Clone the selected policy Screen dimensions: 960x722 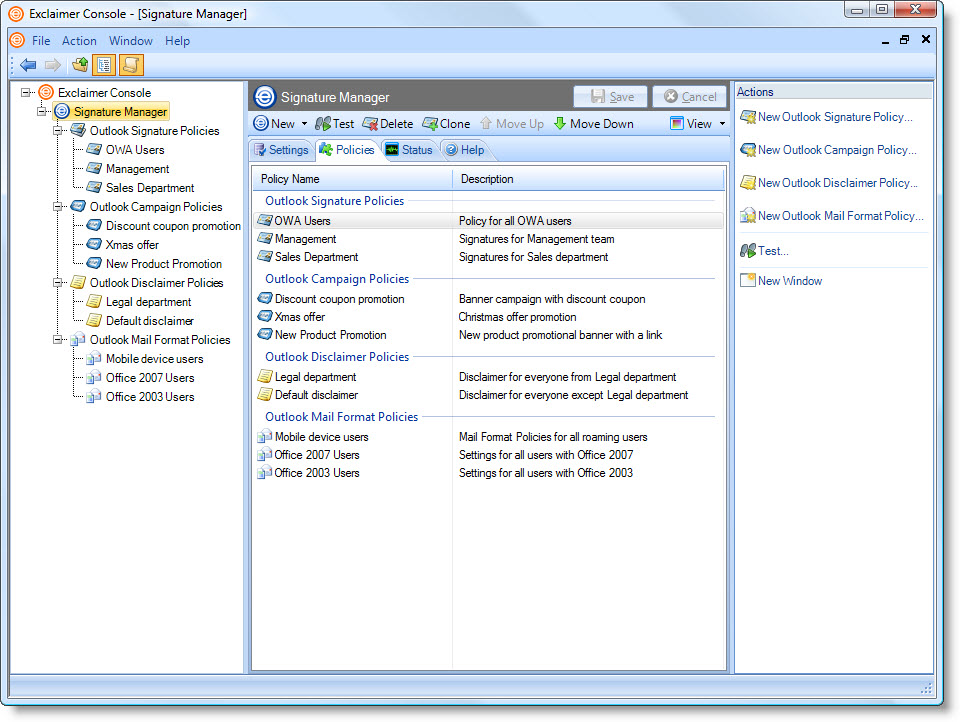[x=446, y=124]
